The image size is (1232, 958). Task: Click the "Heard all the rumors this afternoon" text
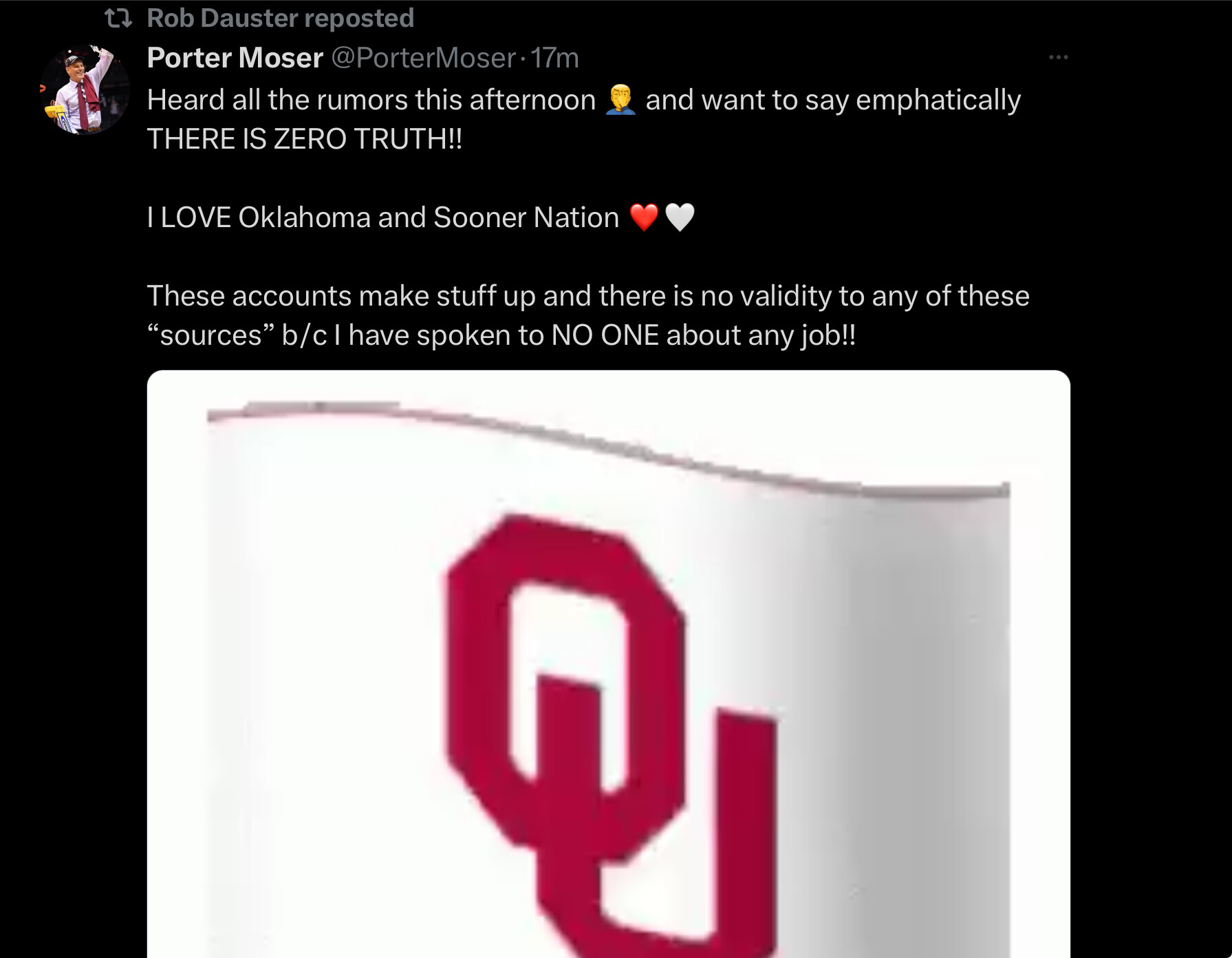pyautogui.click(x=371, y=100)
